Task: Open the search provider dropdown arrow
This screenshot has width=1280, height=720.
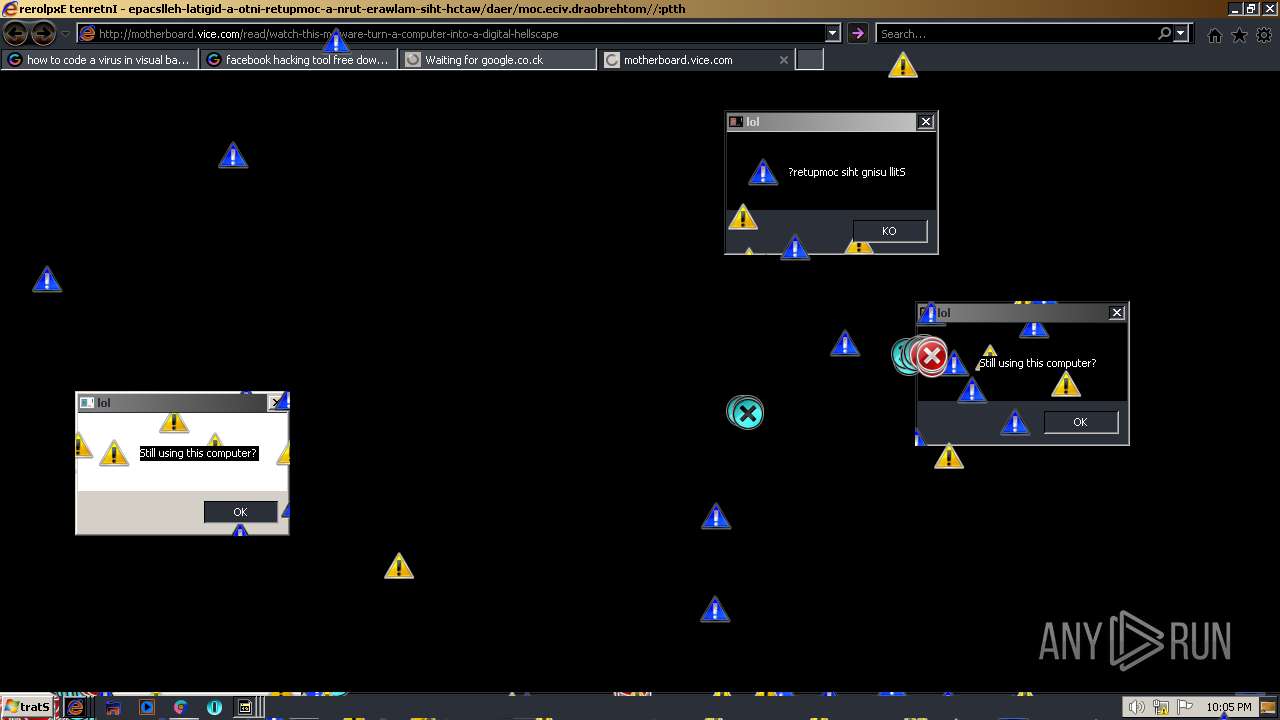Action: pos(1181,34)
